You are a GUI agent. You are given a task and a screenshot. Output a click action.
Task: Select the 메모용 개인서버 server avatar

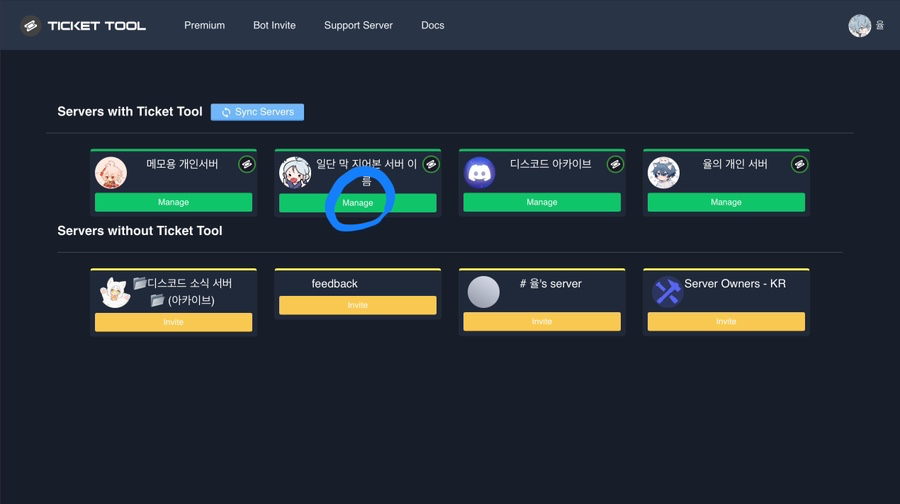pyautogui.click(x=111, y=172)
